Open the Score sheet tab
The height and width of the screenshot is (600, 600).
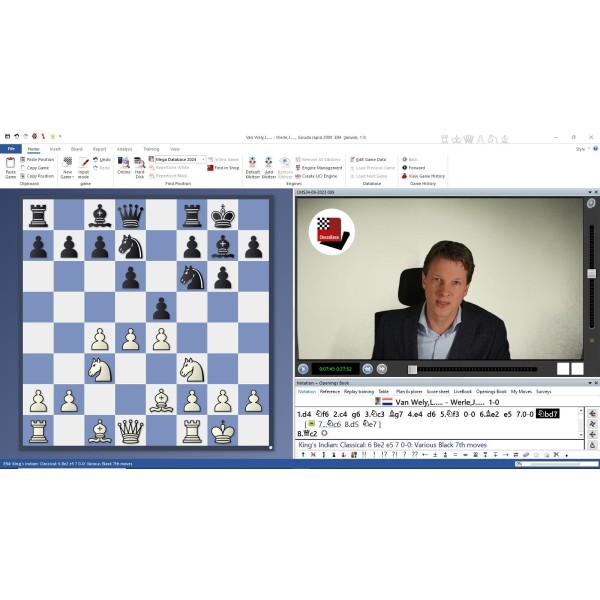[438, 391]
